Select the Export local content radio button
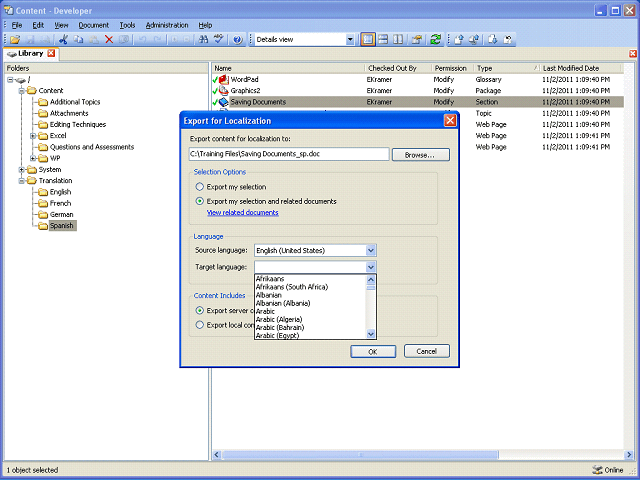The image size is (640, 480). tap(199, 325)
